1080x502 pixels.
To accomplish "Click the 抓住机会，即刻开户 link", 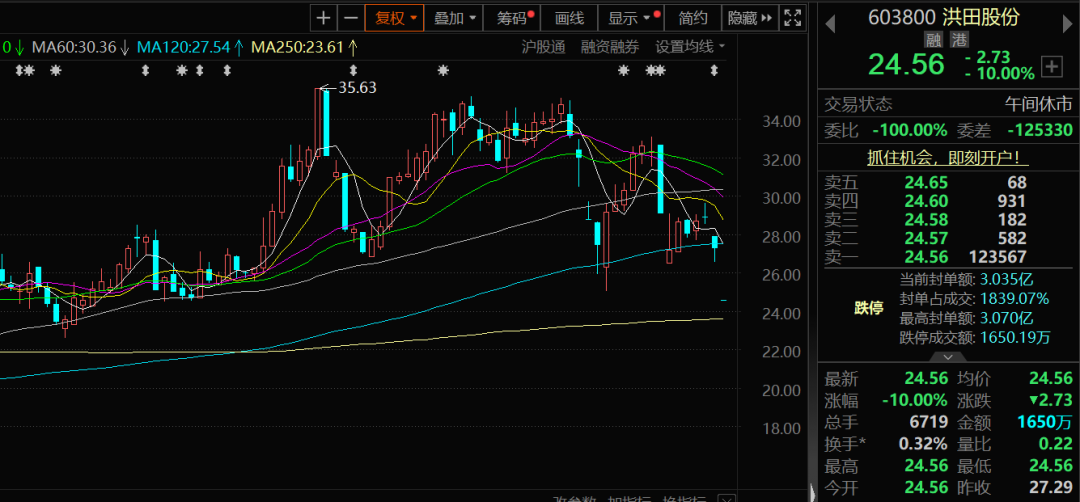I will pos(947,157).
